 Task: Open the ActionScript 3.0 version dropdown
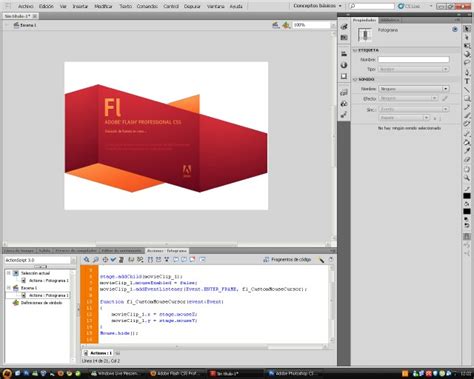click(x=40, y=260)
